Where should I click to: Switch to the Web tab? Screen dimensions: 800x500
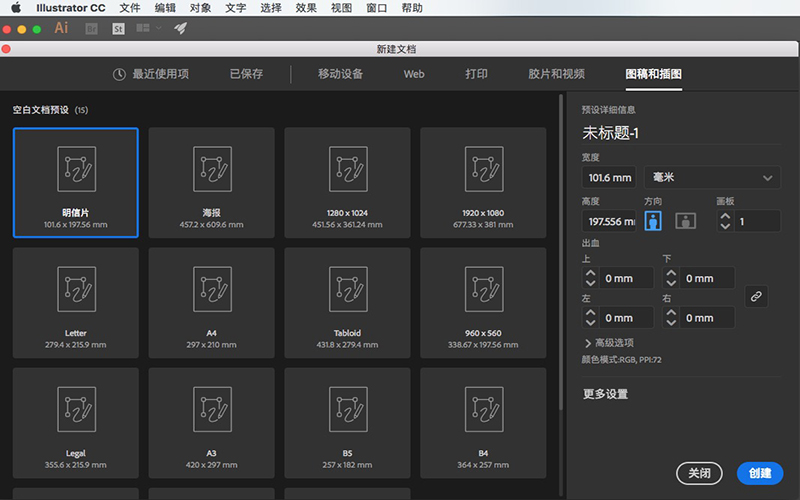coord(414,74)
